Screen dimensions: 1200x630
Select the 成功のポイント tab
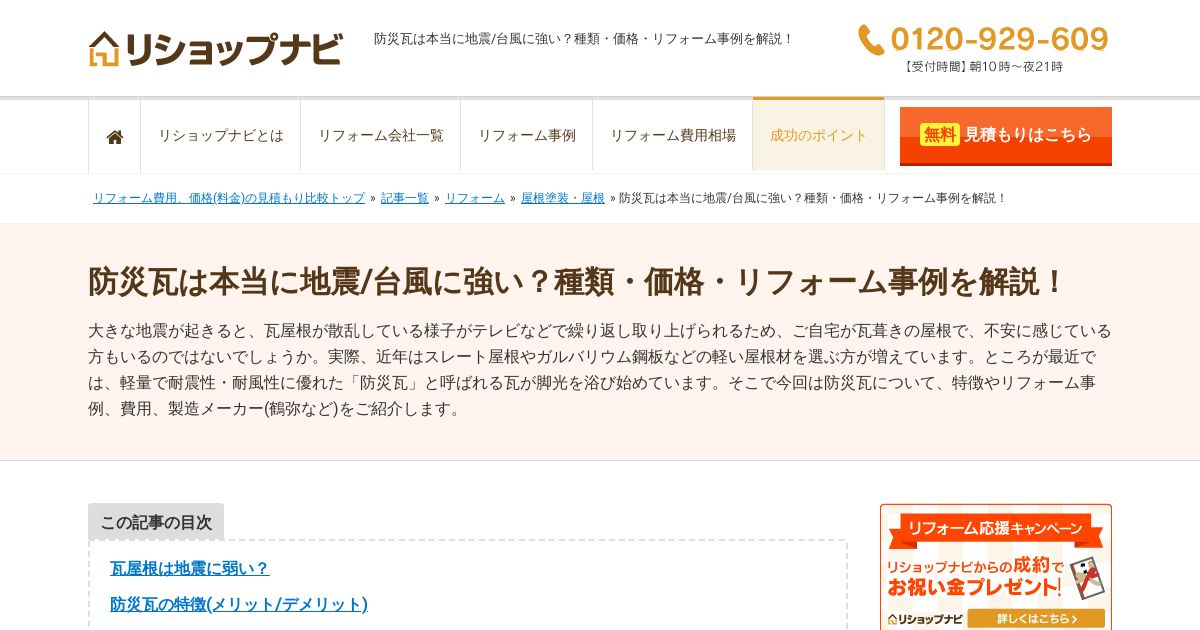819,135
